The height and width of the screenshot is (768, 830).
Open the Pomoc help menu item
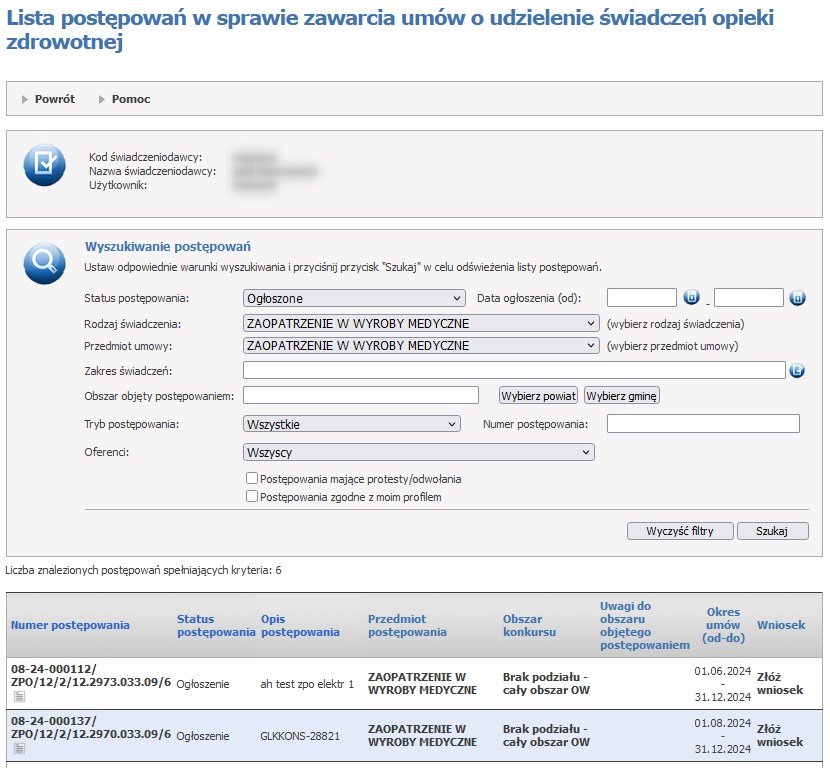[x=131, y=99]
